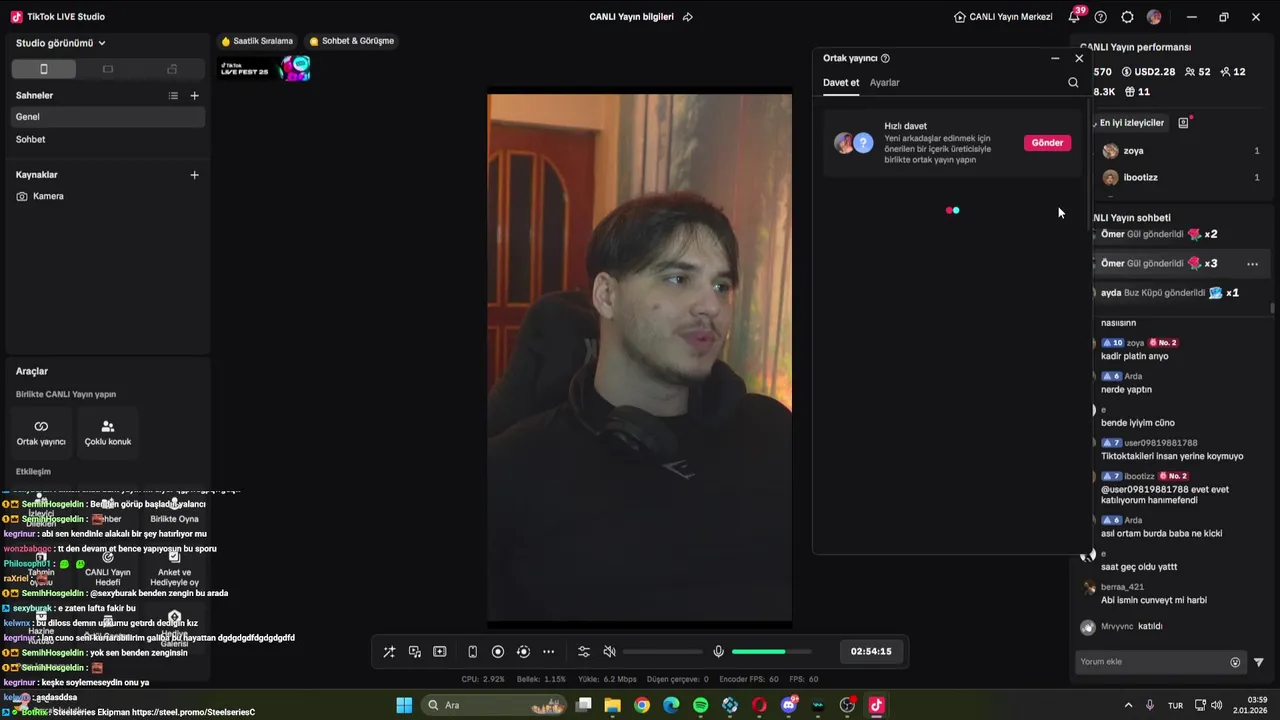Expand the En iyi izleyiciler section
This screenshot has height=720, width=1280.
(1131, 123)
